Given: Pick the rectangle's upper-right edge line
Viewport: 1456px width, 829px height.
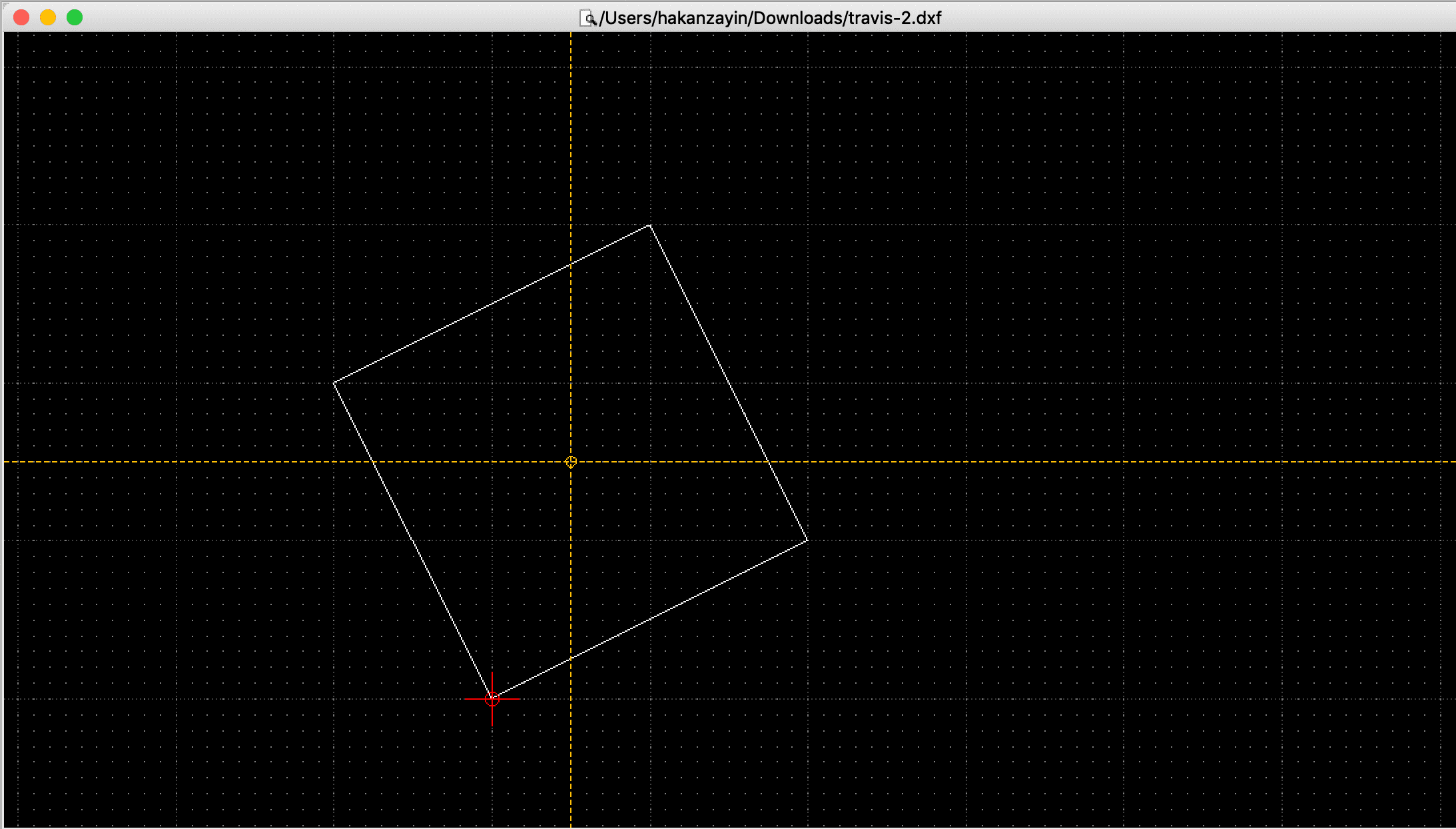Looking at the screenshot, I should pyautogui.click(x=729, y=383).
